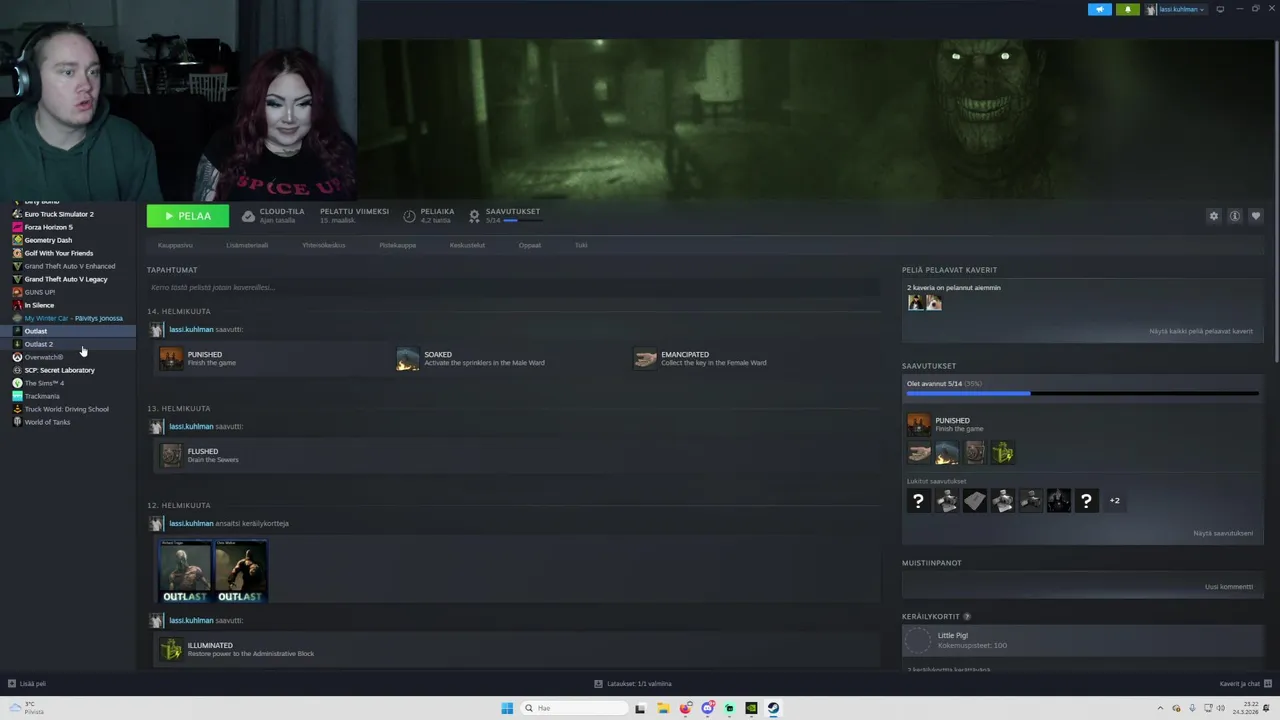This screenshot has height=720, width=1280.
Task: Click the first friend avatar under Peliä pelaavat kaverit
Action: pos(915,303)
